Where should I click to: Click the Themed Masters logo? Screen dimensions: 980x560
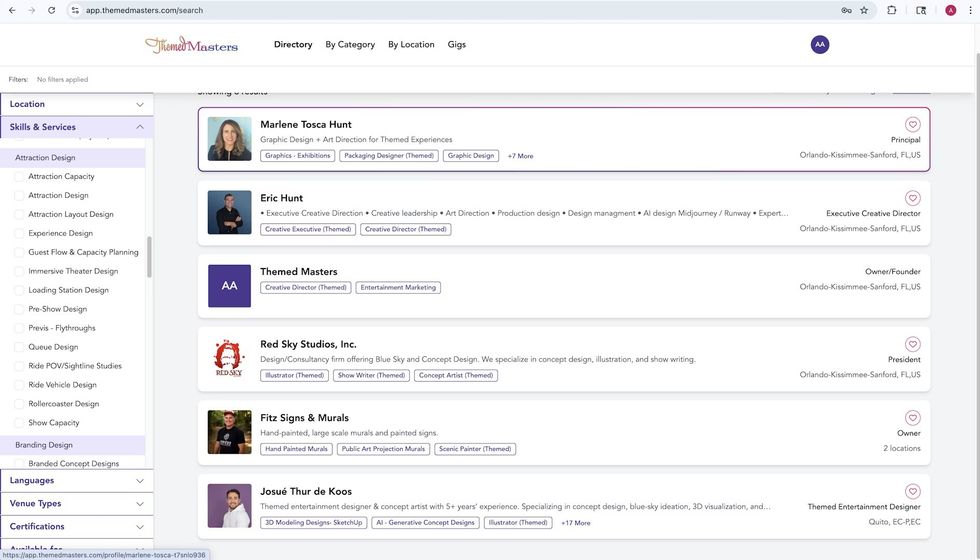[x=191, y=45]
